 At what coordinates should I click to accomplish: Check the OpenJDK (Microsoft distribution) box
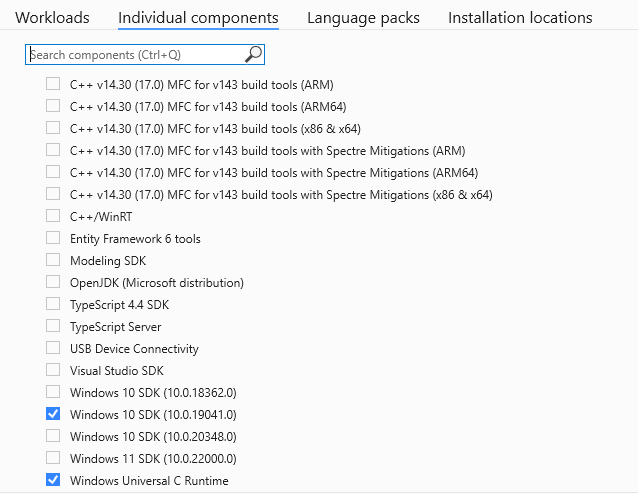tap(53, 282)
